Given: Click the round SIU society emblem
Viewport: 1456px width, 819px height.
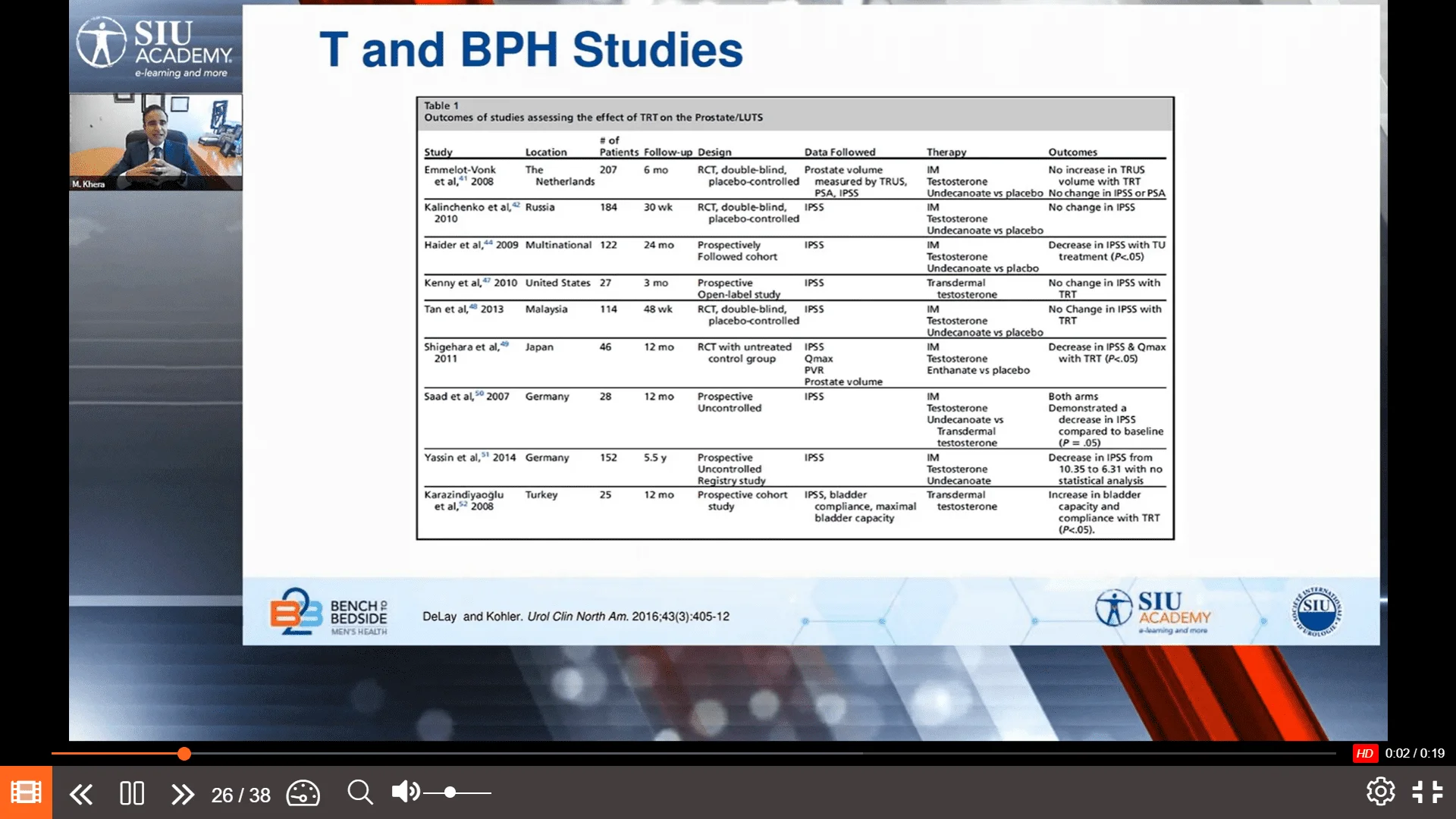Looking at the screenshot, I should pos(1317,610).
